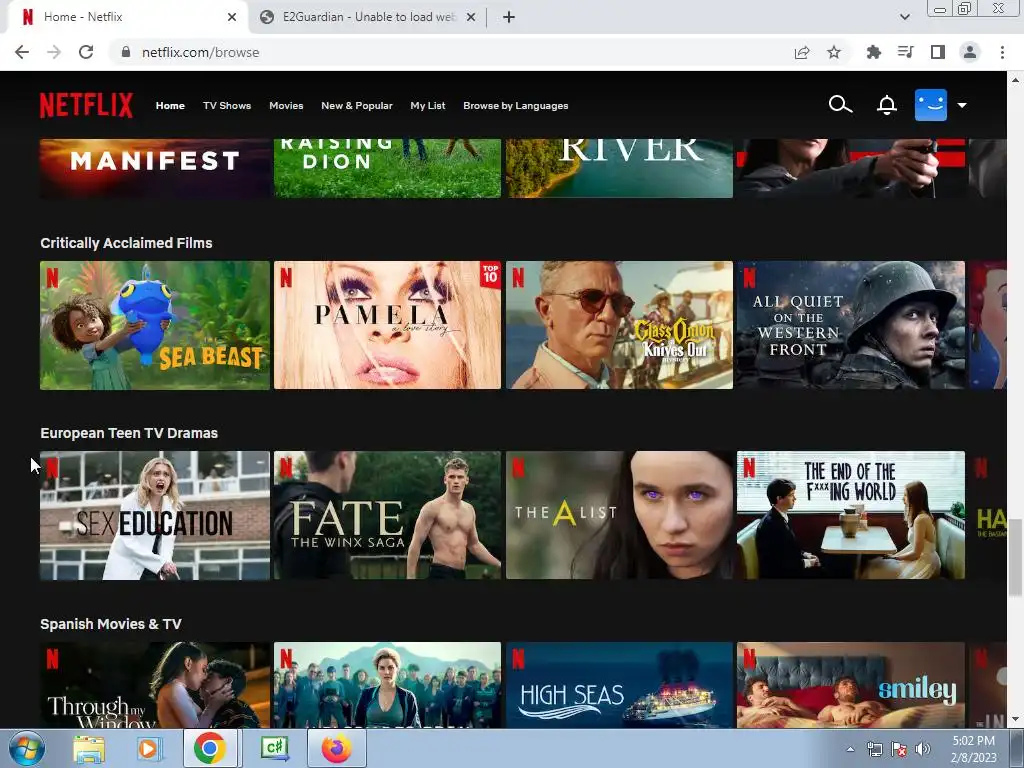Open Browse by Languages
The width and height of the screenshot is (1024, 768).
coord(515,105)
